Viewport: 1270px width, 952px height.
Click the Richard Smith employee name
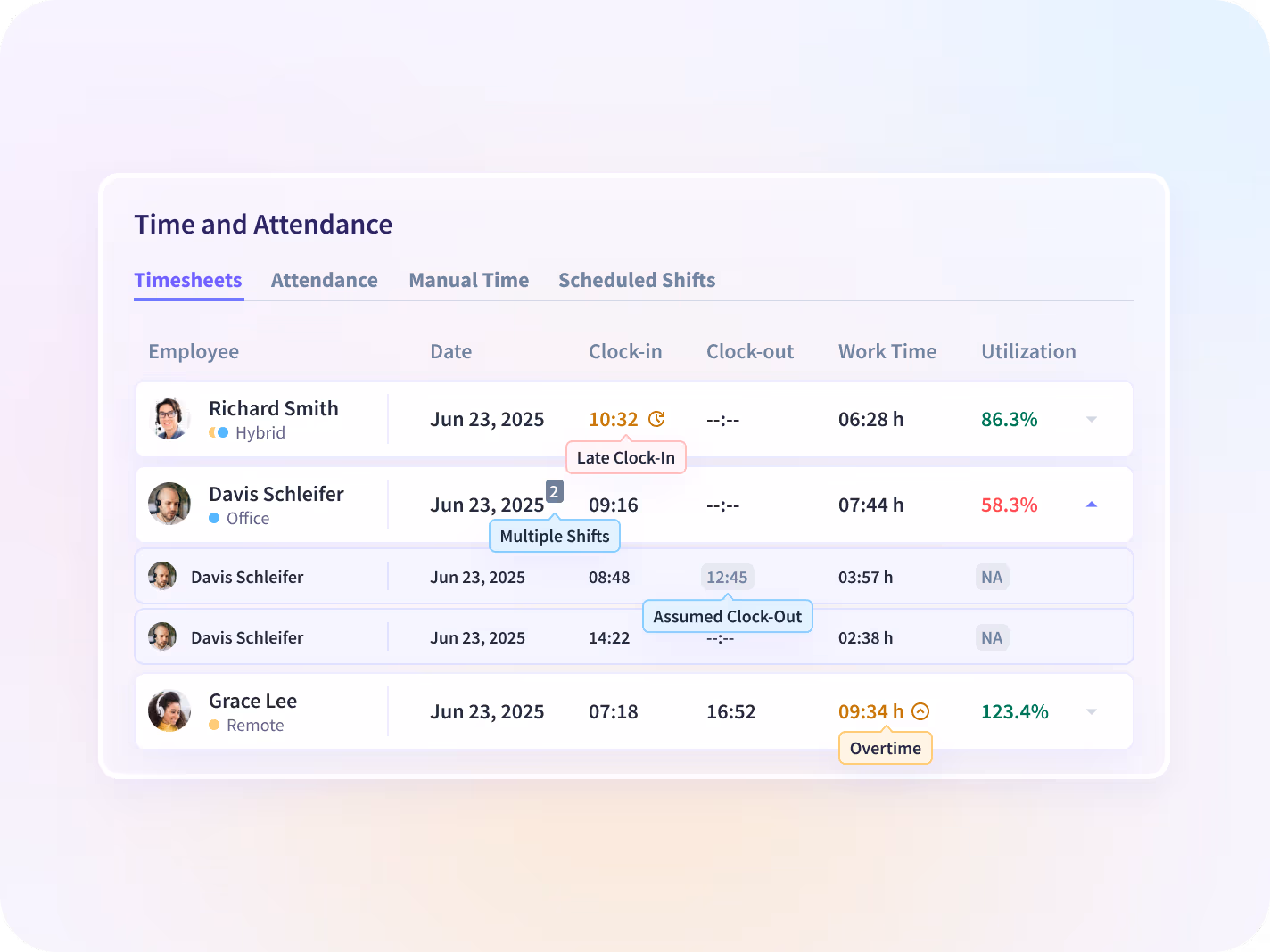(274, 408)
